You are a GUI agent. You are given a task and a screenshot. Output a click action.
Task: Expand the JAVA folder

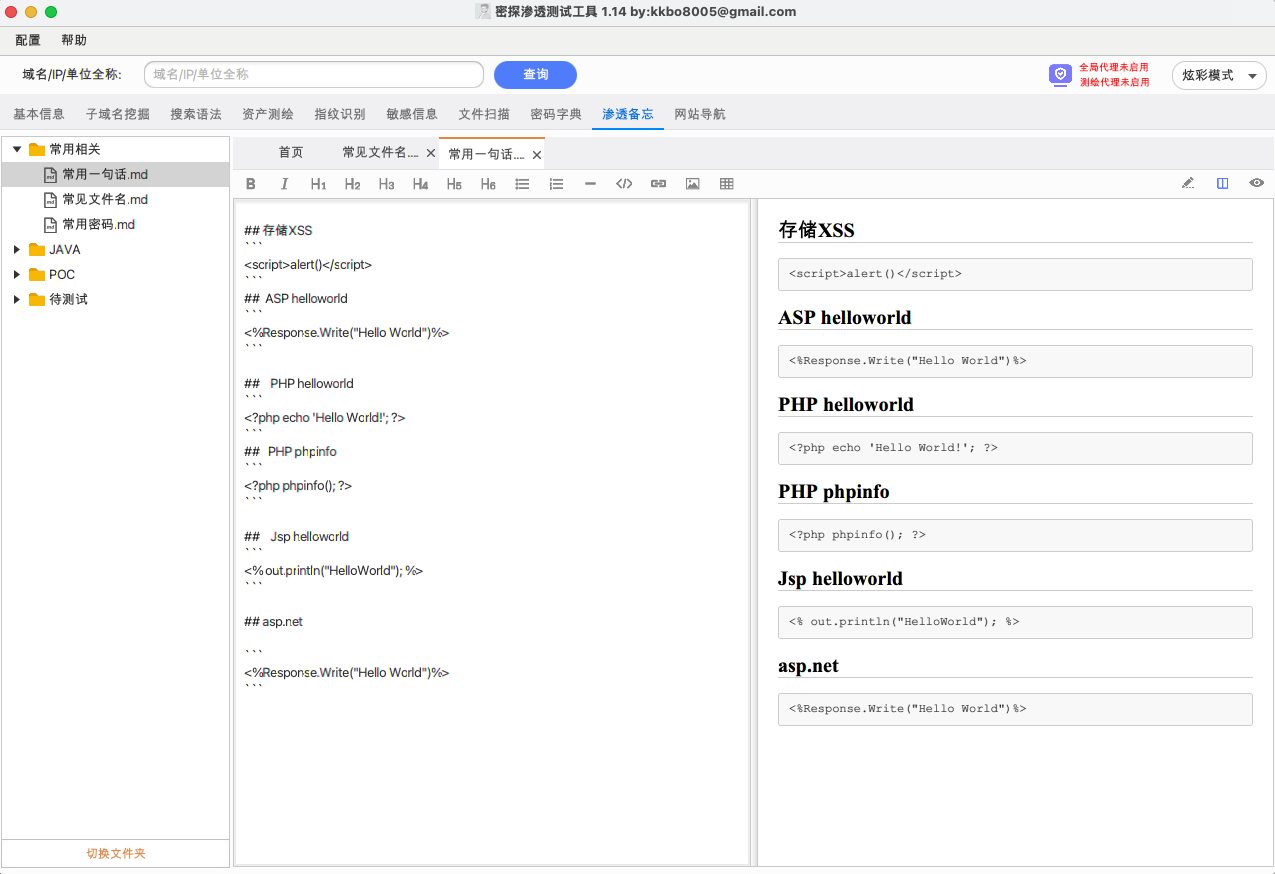click(17, 249)
